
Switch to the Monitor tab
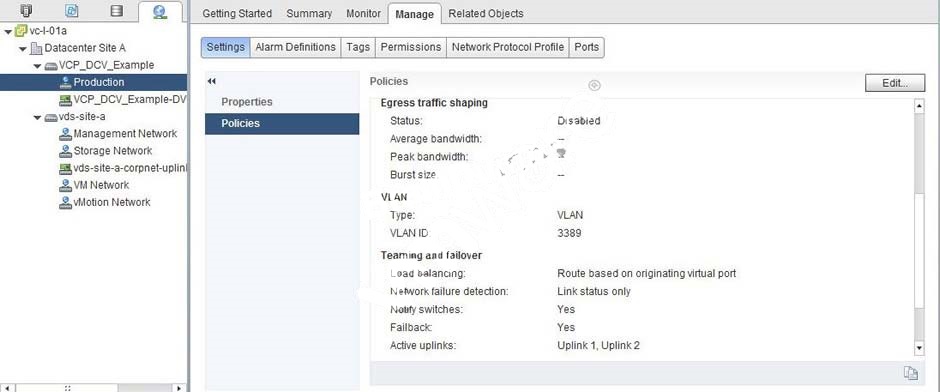click(363, 13)
